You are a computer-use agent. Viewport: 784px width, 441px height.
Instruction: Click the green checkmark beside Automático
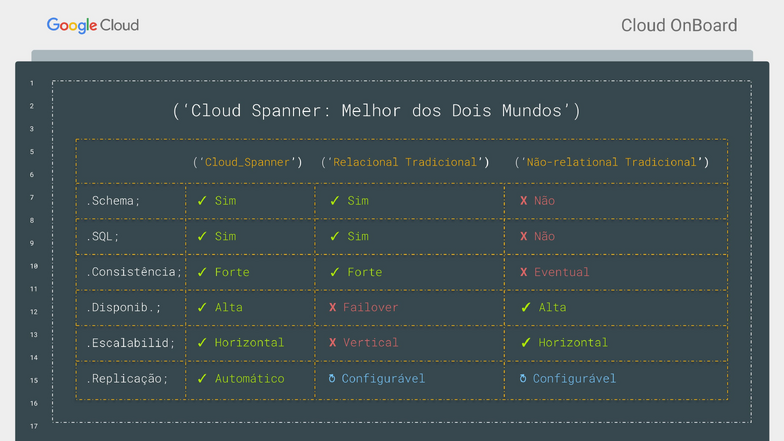pos(202,379)
